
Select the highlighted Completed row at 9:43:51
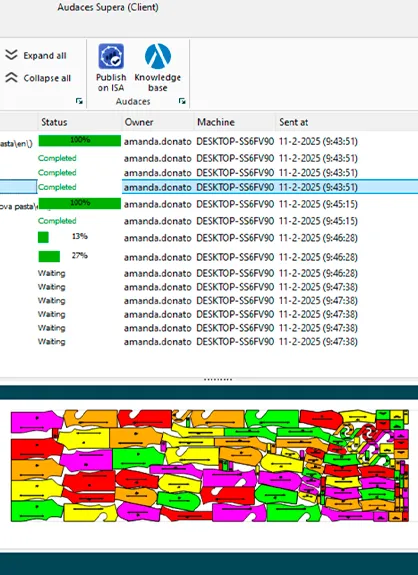point(209,187)
